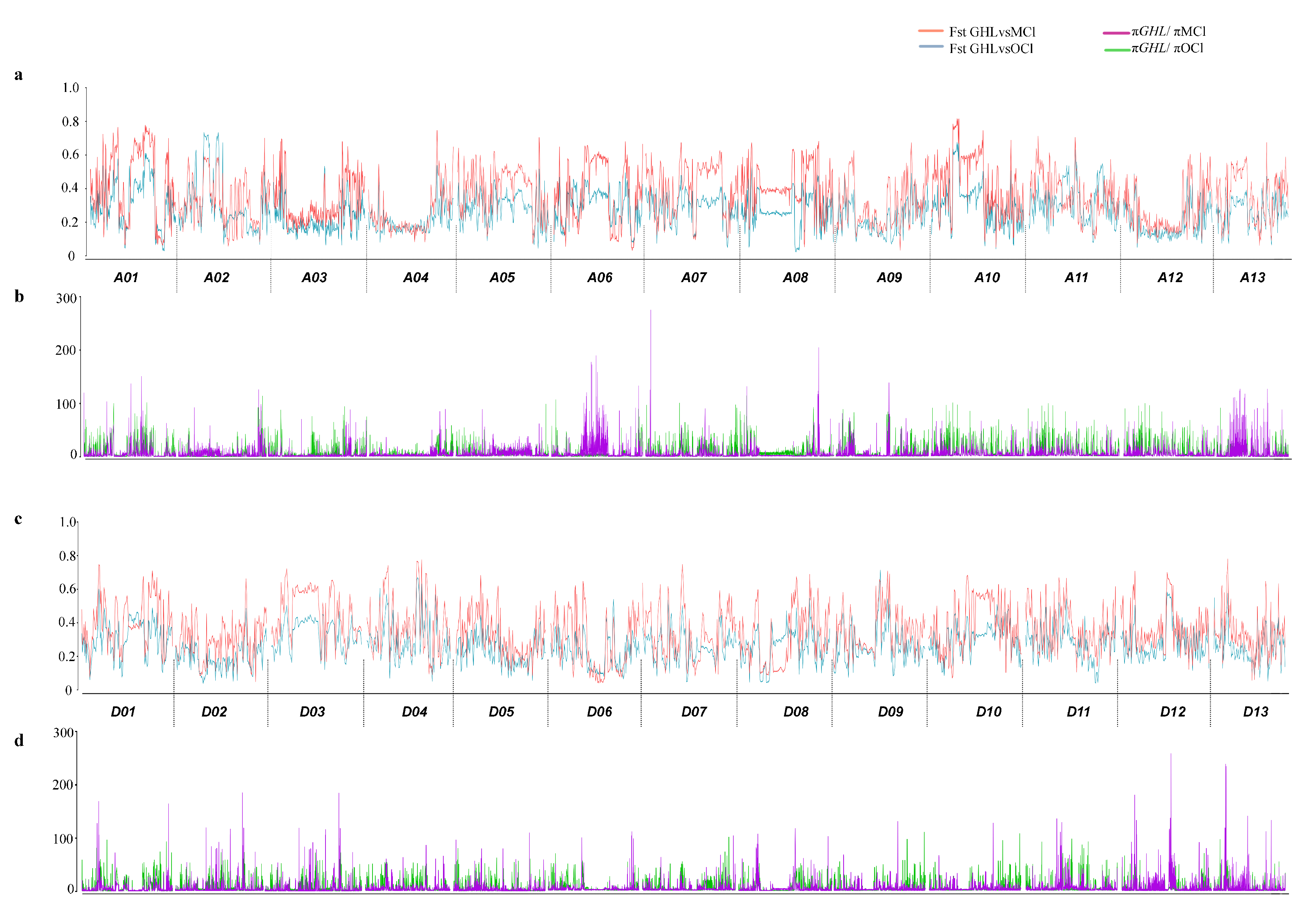Click the Fst GHLvsMCl legend text
Screen dimensions: 1316x919
[992, 32]
